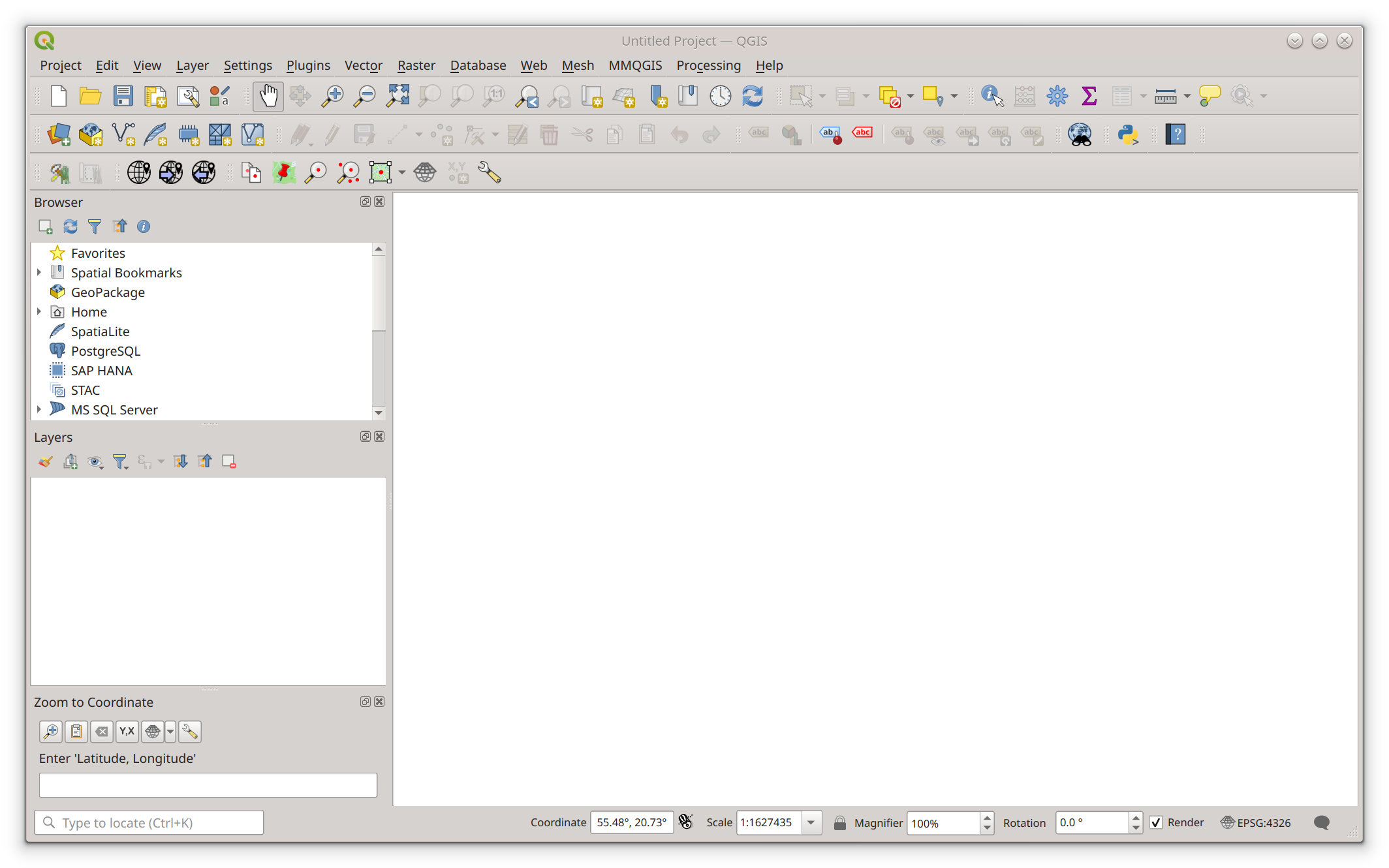Filter the Browser panel

(95, 226)
